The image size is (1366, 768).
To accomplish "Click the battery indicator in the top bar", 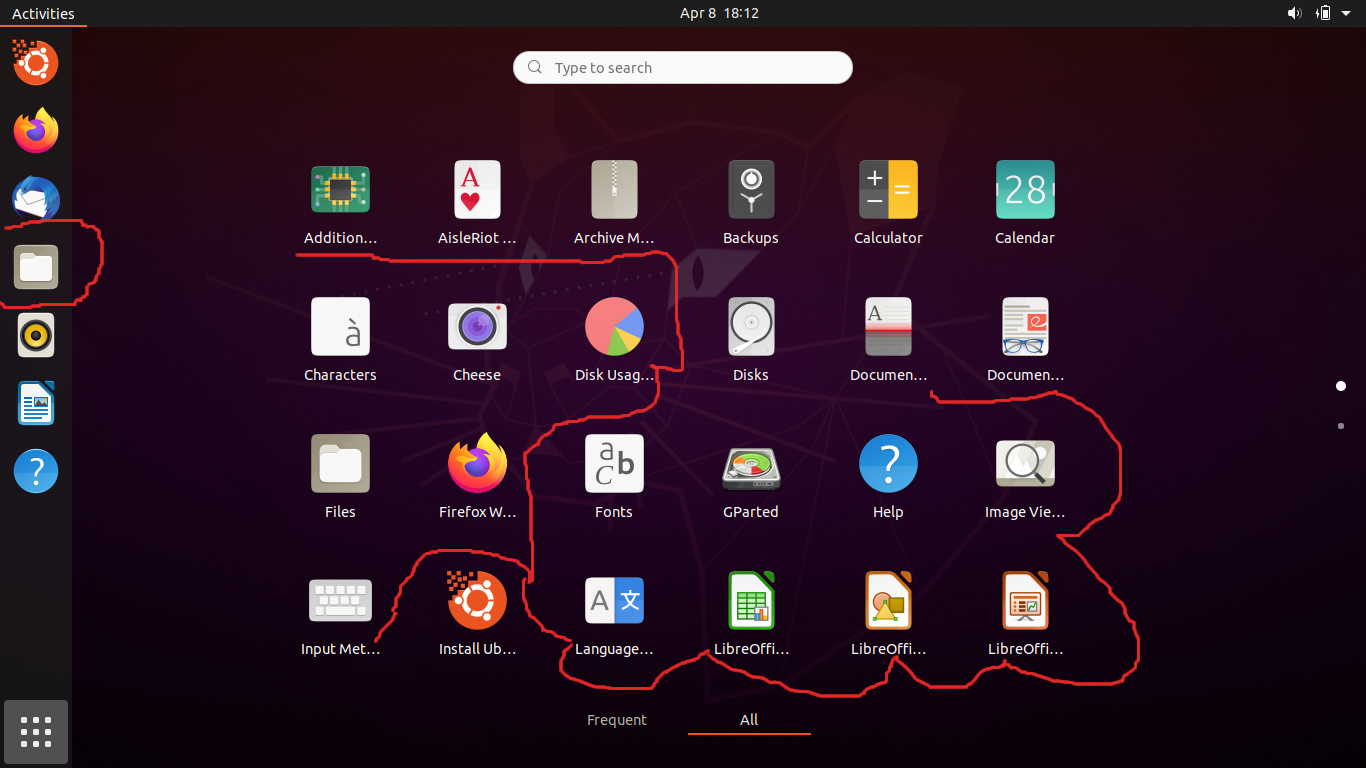I will 1324,13.
